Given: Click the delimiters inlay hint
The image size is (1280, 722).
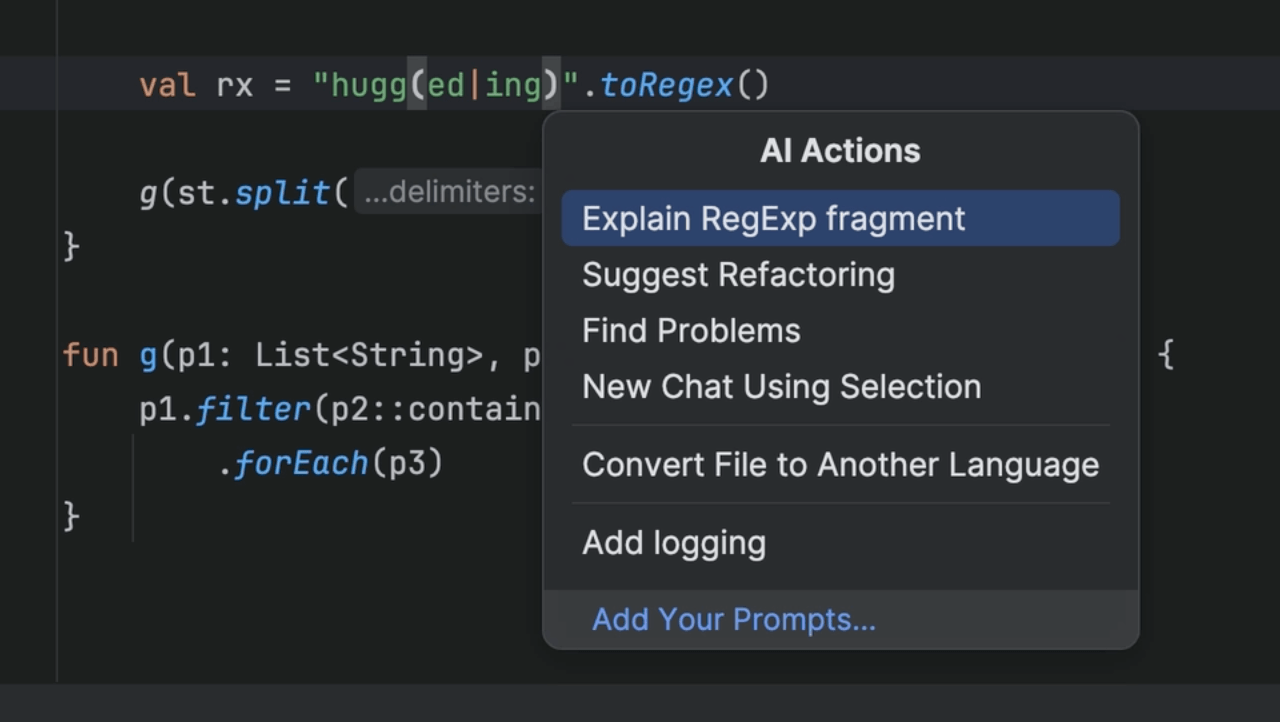Looking at the screenshot, I should [x=450, y=192].
